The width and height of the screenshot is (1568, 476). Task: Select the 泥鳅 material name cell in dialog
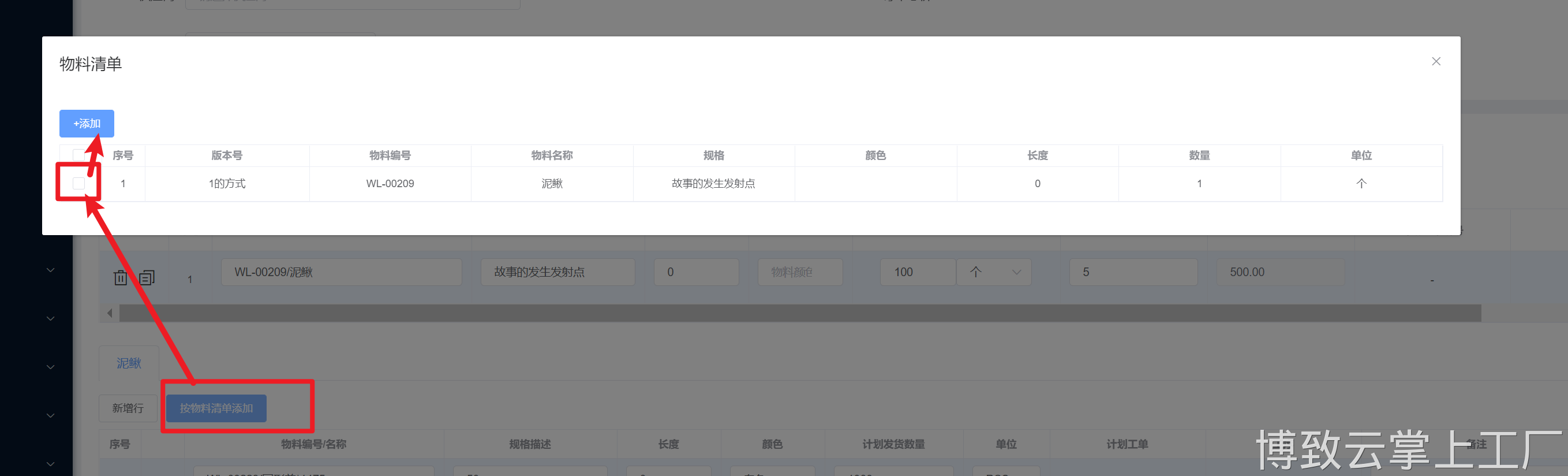coord(552,184)
